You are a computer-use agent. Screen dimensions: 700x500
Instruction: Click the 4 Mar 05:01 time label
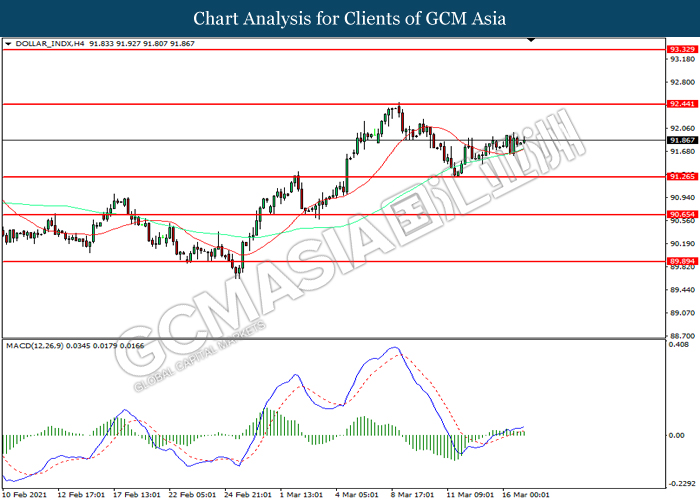(357, 495)
